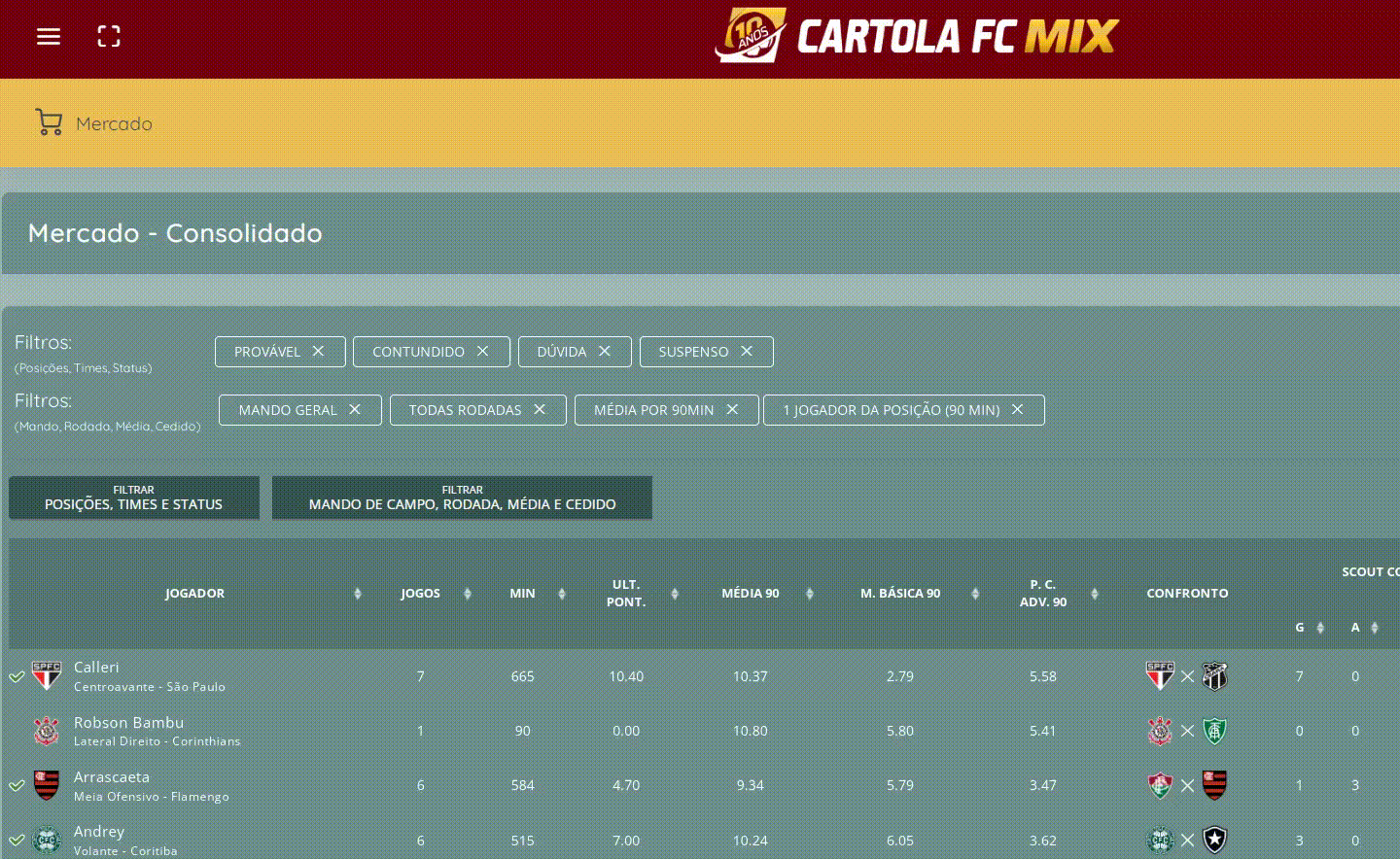The height and width of the screenshot is (859, 1400).
Task: Click Calleri's Média 90 value 10.37
Action: pos(750,676)
